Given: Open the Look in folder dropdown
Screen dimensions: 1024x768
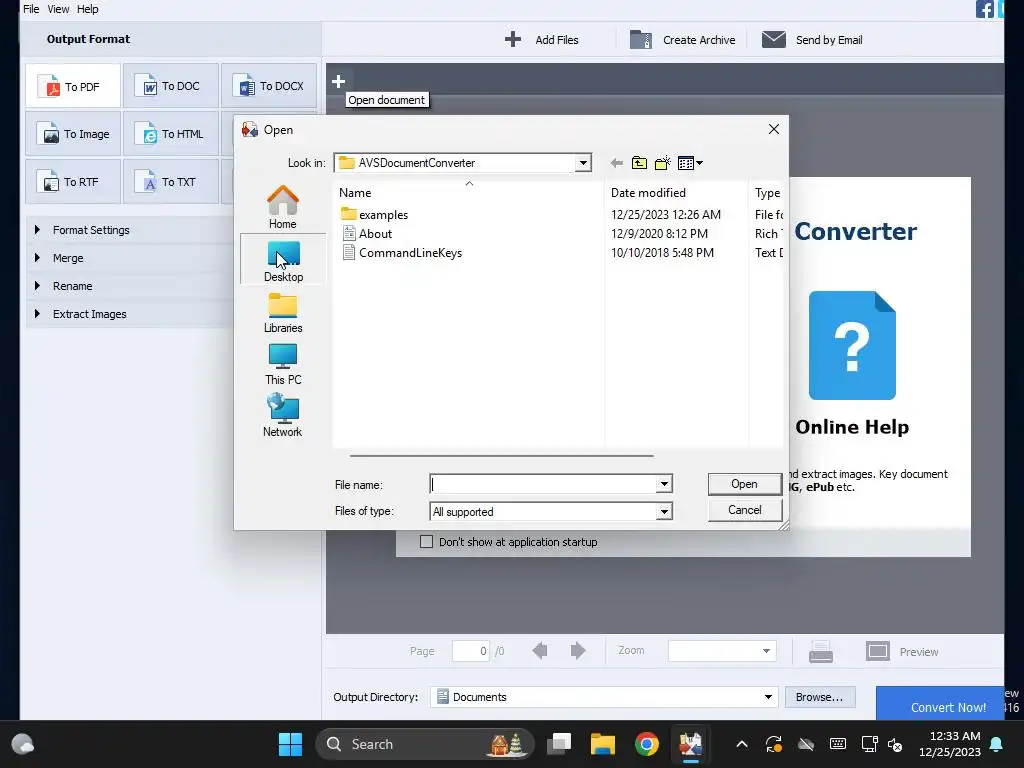Looking at the screenshot, I should pos(583,163).
